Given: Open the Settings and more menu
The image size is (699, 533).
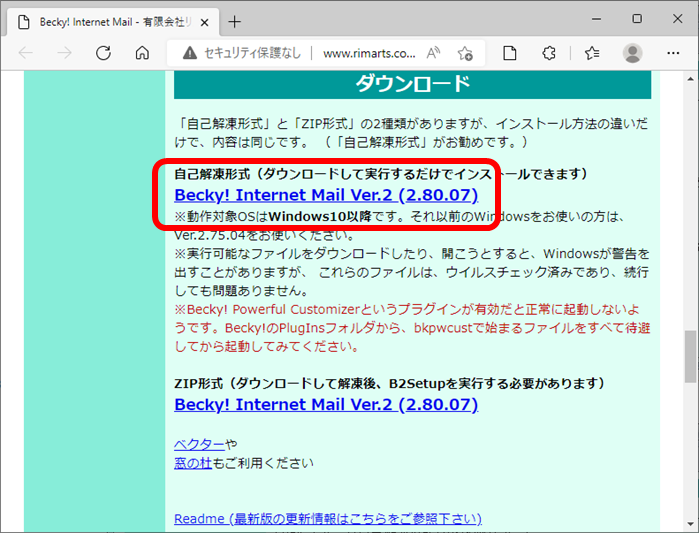Looking at the screenshot, I should click(673, 53).
